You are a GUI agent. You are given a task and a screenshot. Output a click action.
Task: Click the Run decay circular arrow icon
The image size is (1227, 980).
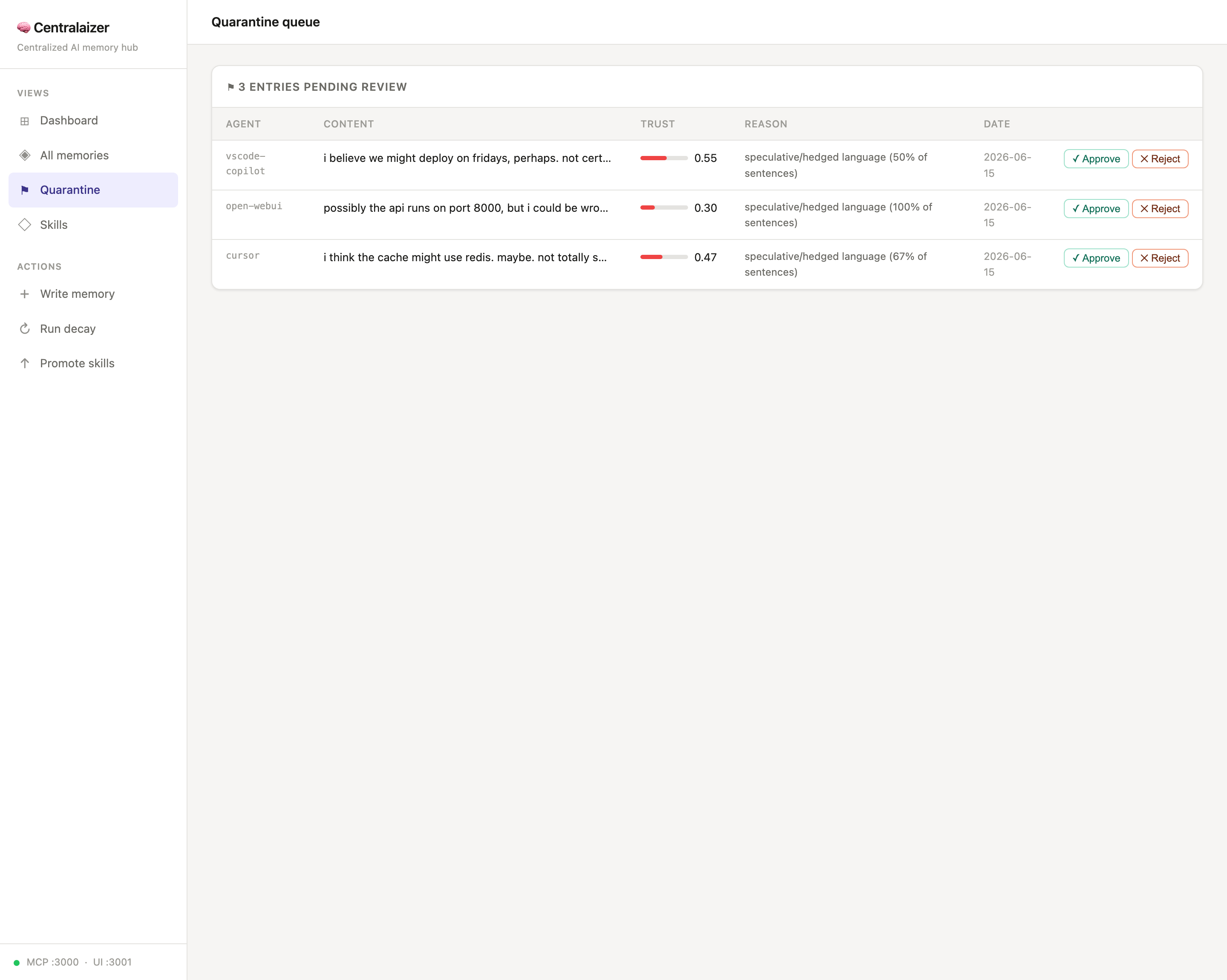coord(24,329)
